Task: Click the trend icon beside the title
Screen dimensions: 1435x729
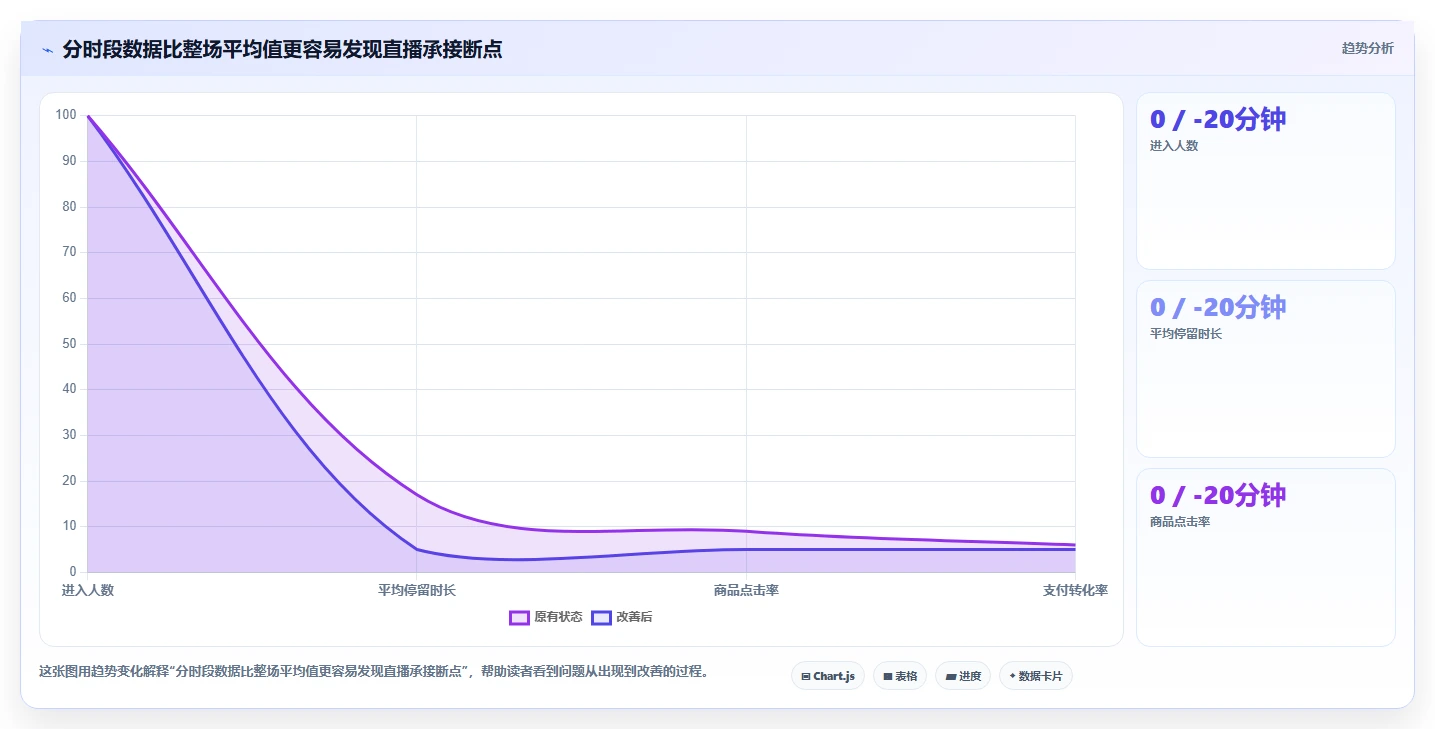Action: click(48, 50)
